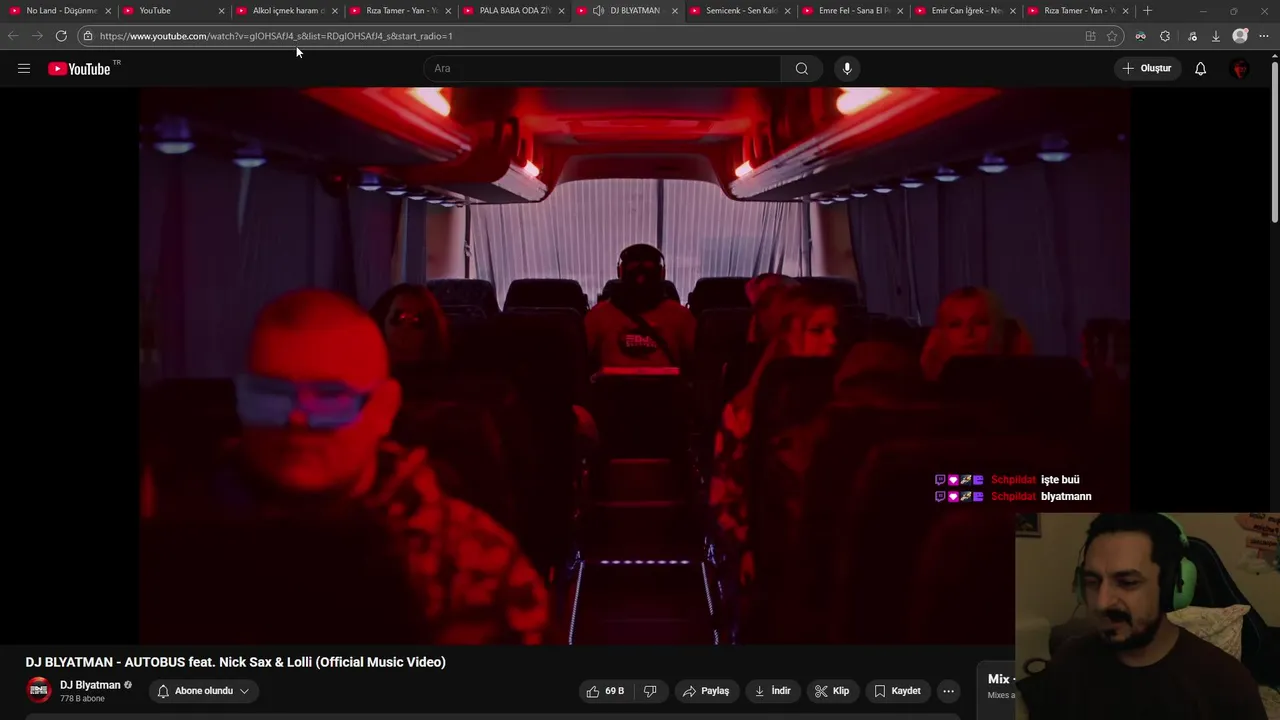
Task: Click the browser address bar URL
Action: coord(276,36)
